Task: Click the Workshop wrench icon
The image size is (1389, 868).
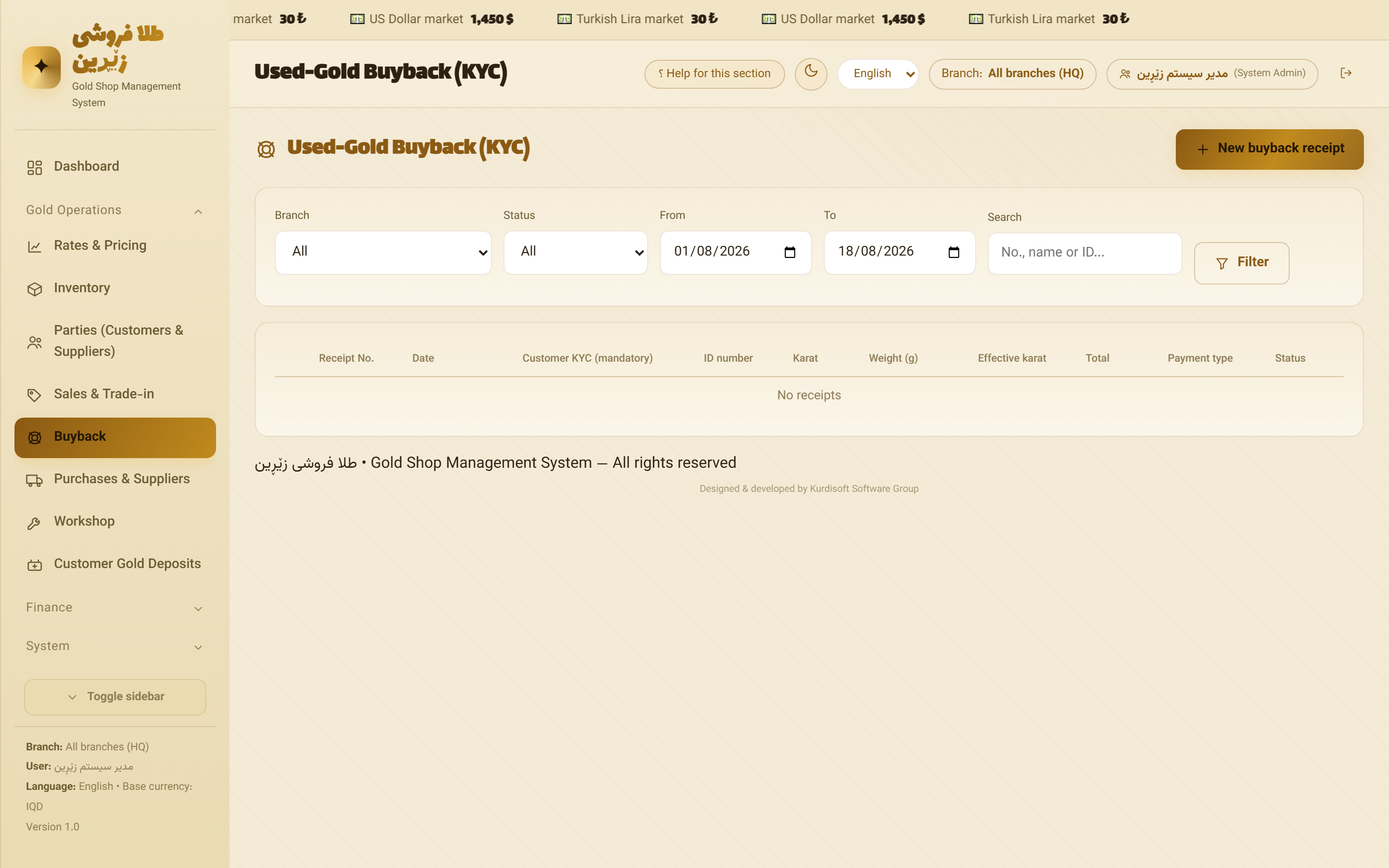Action: (34, 523)
